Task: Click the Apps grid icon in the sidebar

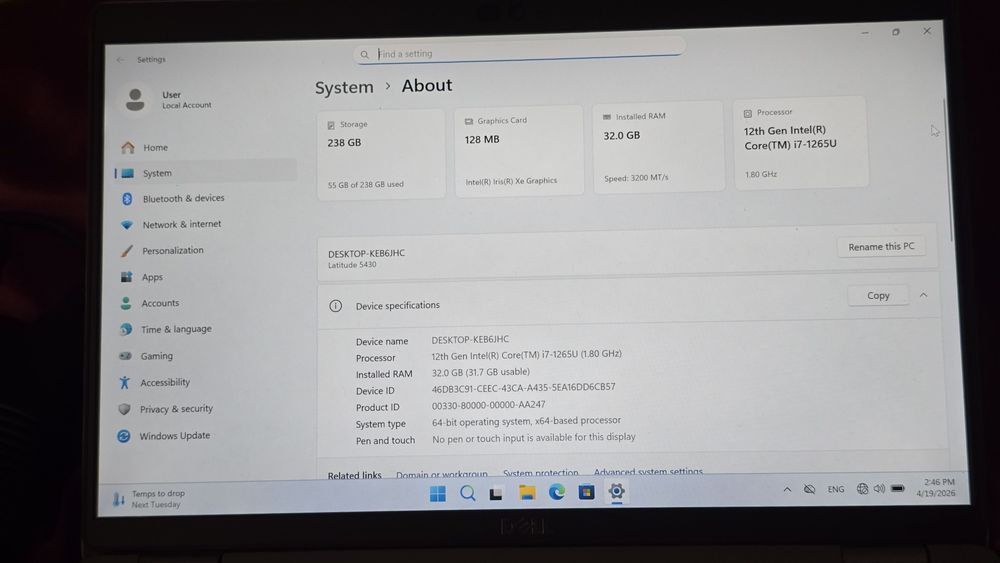Action: point(126,277)
